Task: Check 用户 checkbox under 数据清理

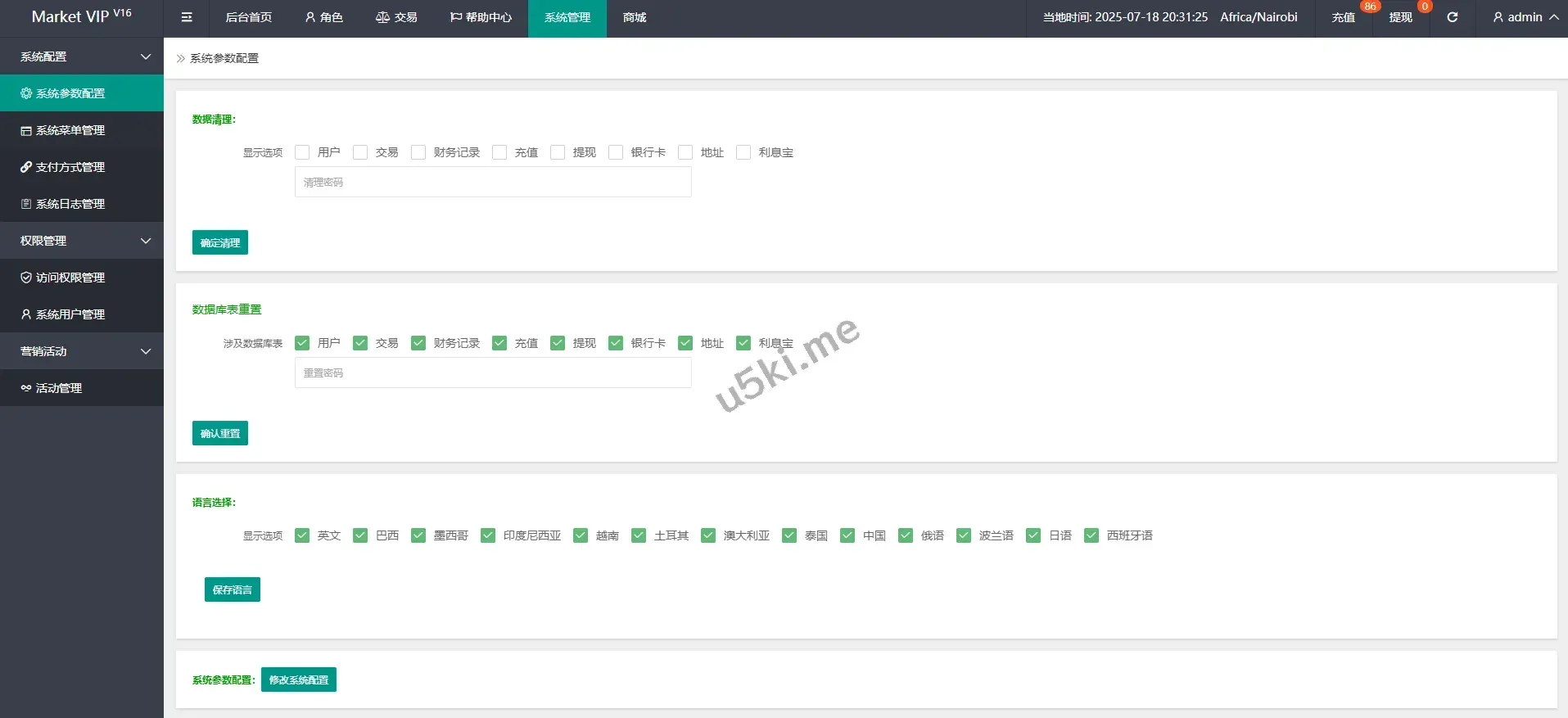Action: (302, 152)
